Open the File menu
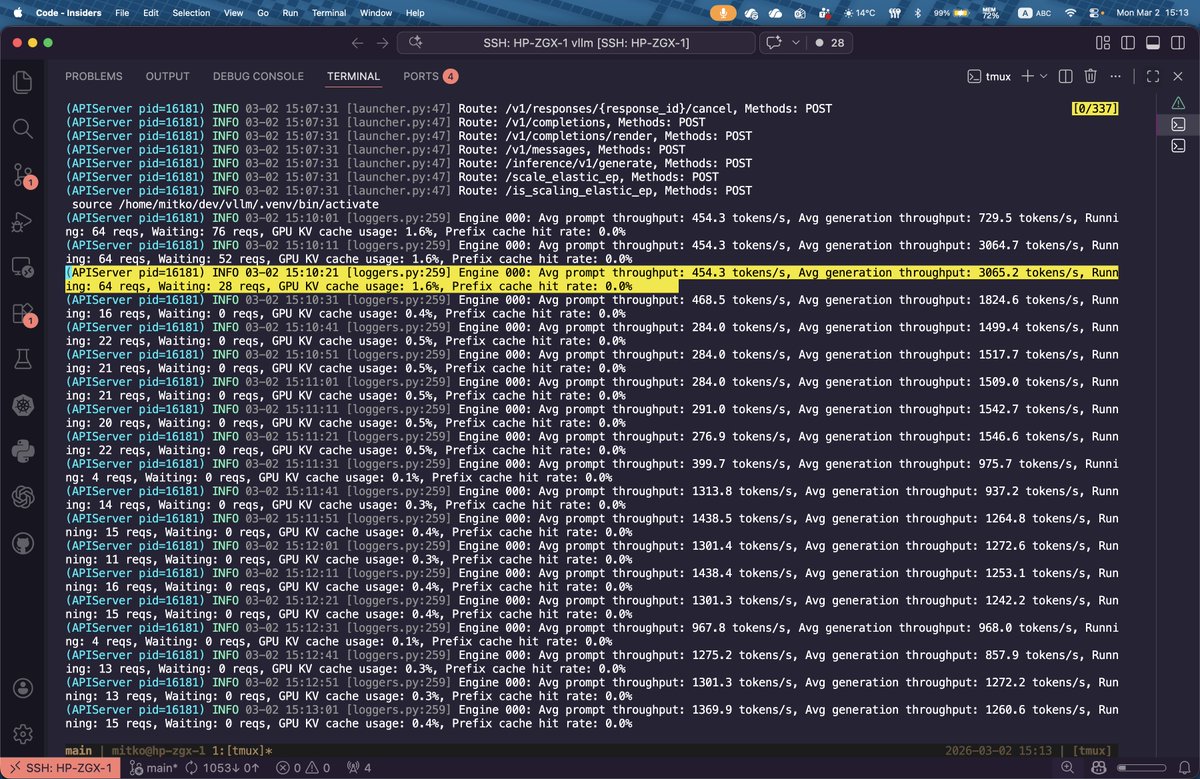This screenshot has width=1200, height=779. click(x=121, y=13)
